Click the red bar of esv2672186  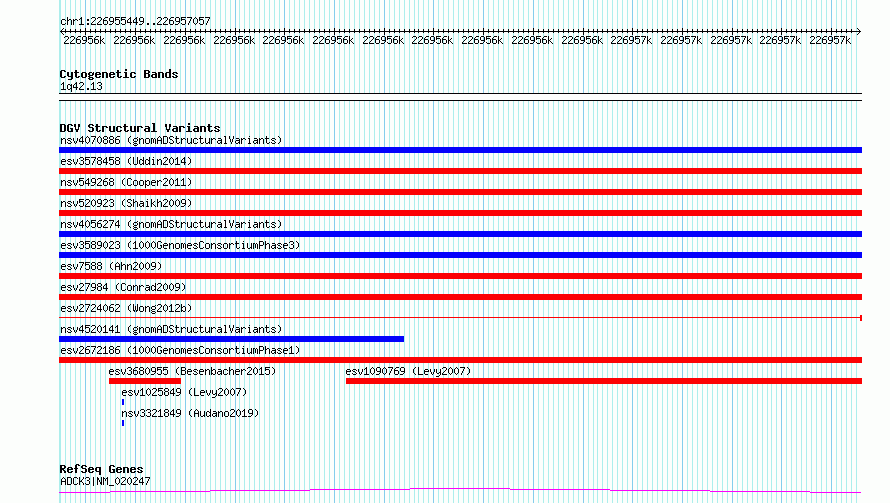pos(460,360)
